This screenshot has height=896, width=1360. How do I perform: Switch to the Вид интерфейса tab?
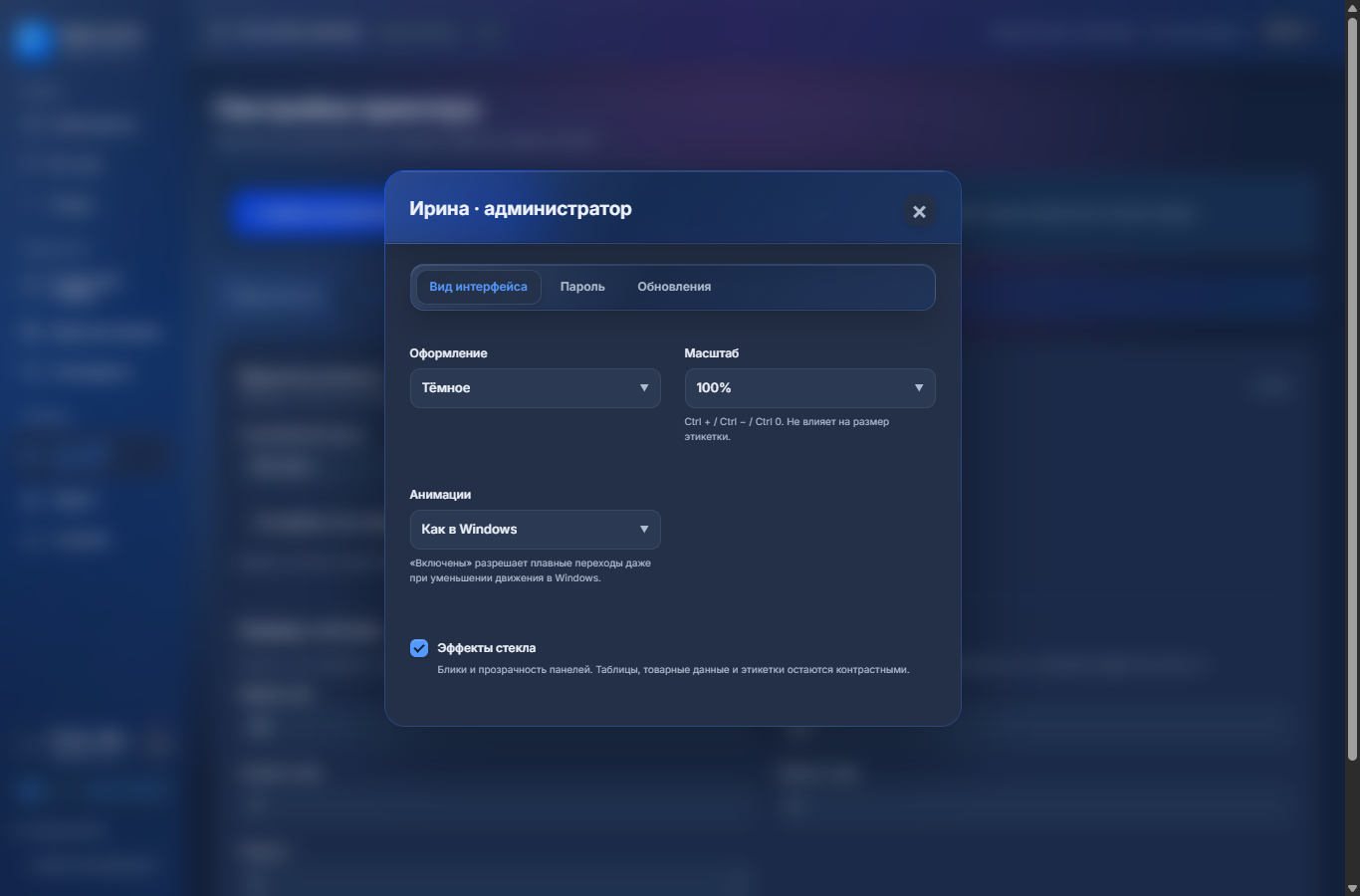[x=478, y=287]
